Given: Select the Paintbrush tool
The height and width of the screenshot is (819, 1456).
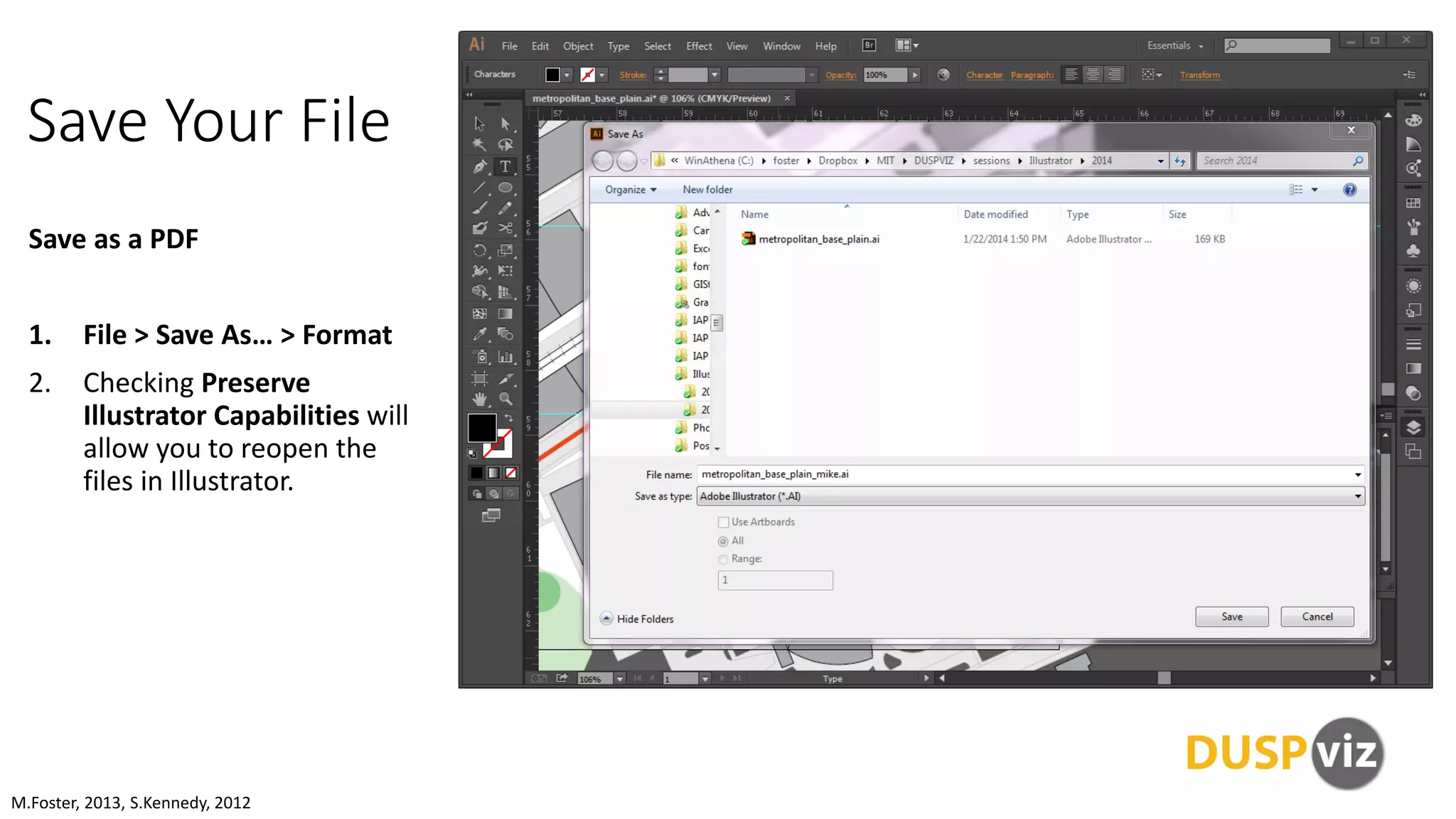Looking at the screenshot, I should coord(480,208).
